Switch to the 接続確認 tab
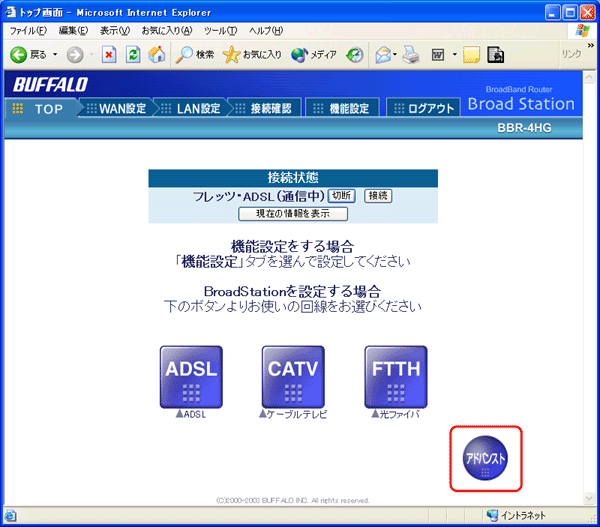 click(x=265, y=109)
